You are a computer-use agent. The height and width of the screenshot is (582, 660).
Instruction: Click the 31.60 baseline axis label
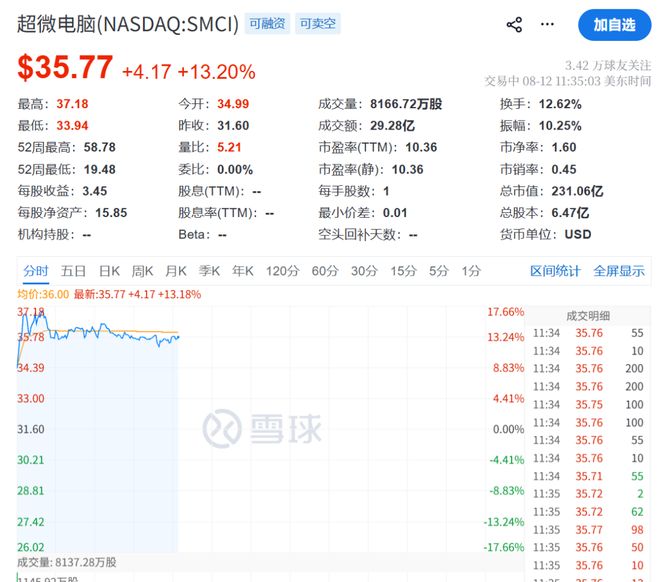(31, 429)
